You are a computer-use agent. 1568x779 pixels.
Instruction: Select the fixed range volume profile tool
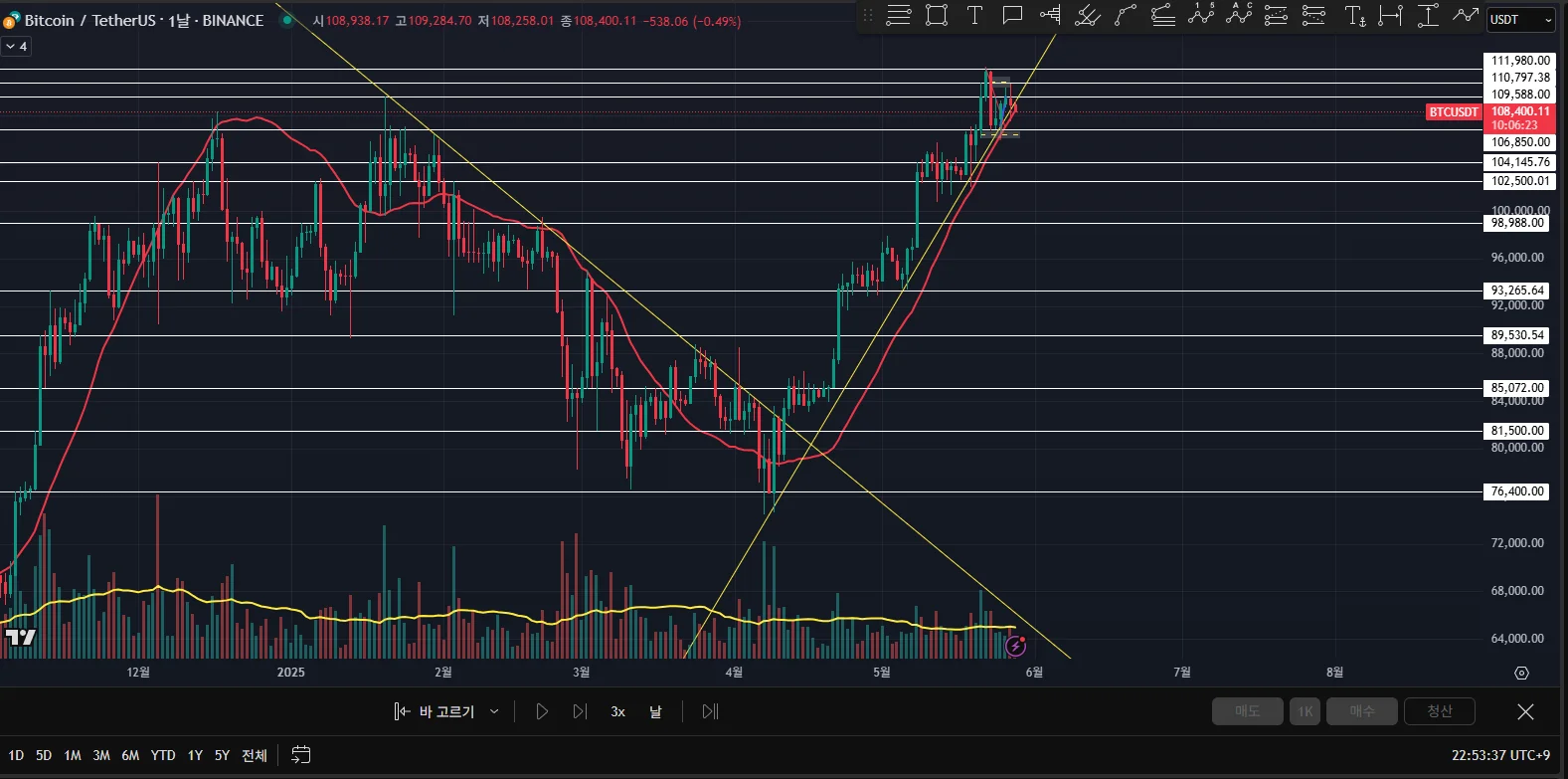1050,15
